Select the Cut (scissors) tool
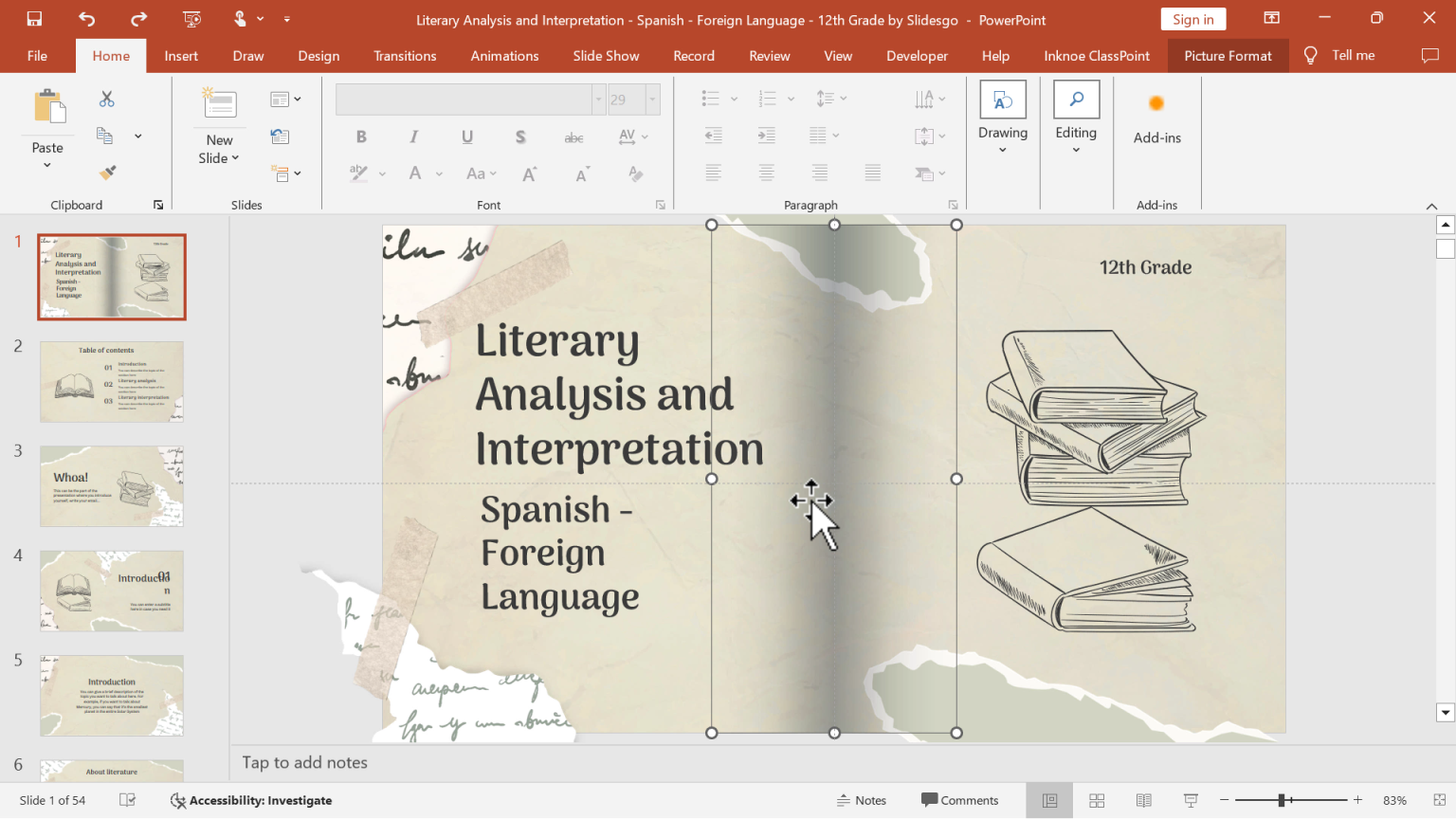Viewport: 1456px width, 819px height. (x=106, y=99)
